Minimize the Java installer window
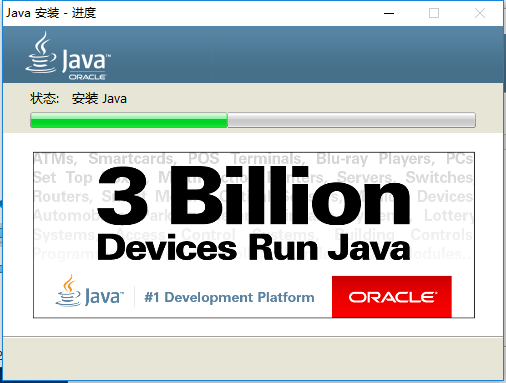Image resolution: width=506 pixels, height=383 pixels. (x=389, y=13)
